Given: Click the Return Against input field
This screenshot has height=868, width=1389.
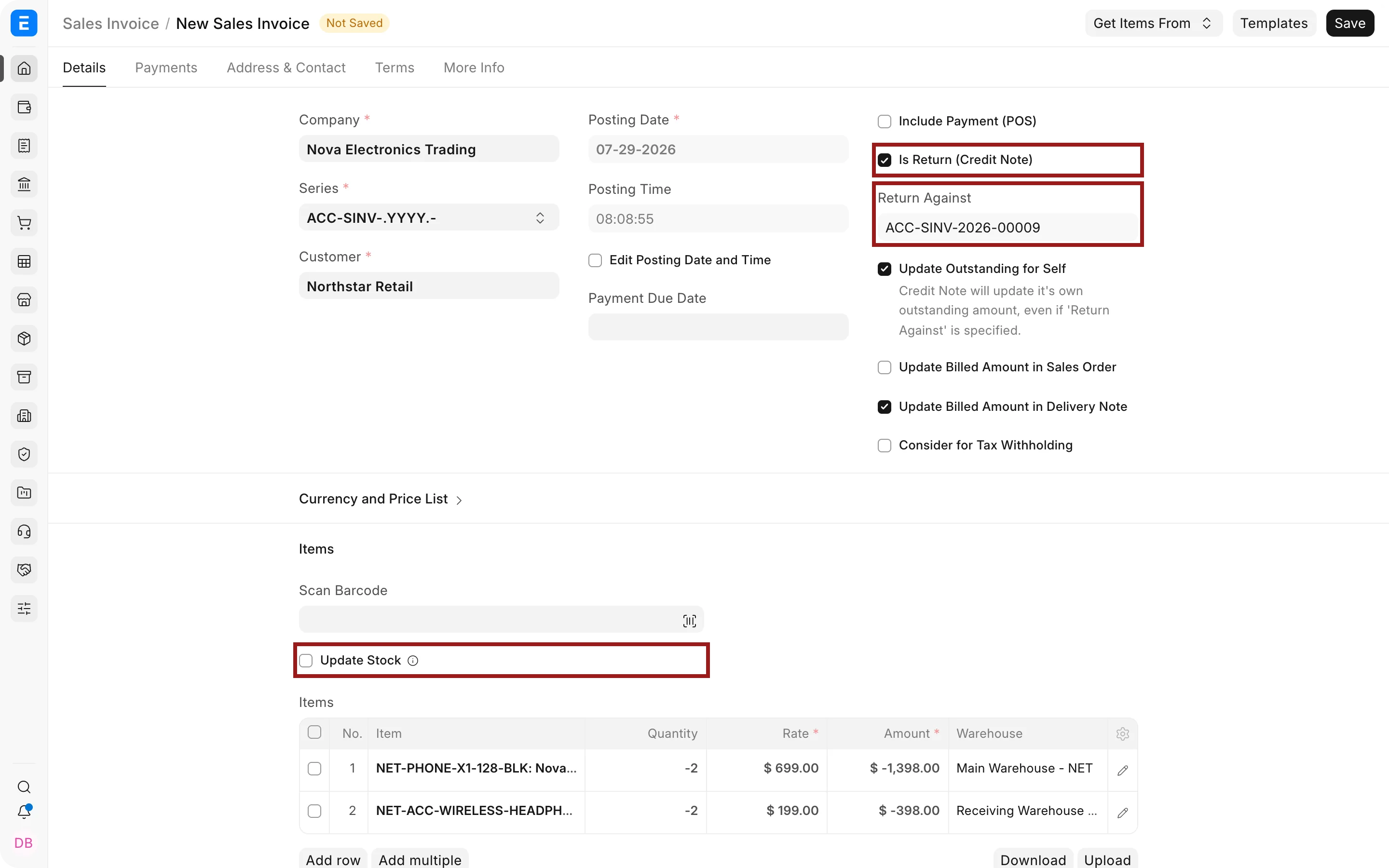Looking at the screenshot, I should 1008,227.
